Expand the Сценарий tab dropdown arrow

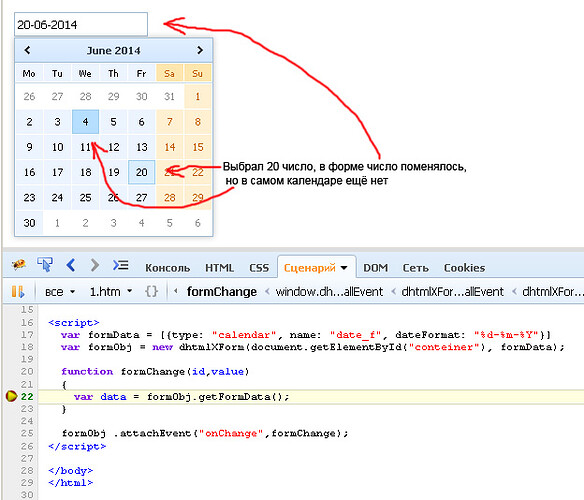[344, 268]
